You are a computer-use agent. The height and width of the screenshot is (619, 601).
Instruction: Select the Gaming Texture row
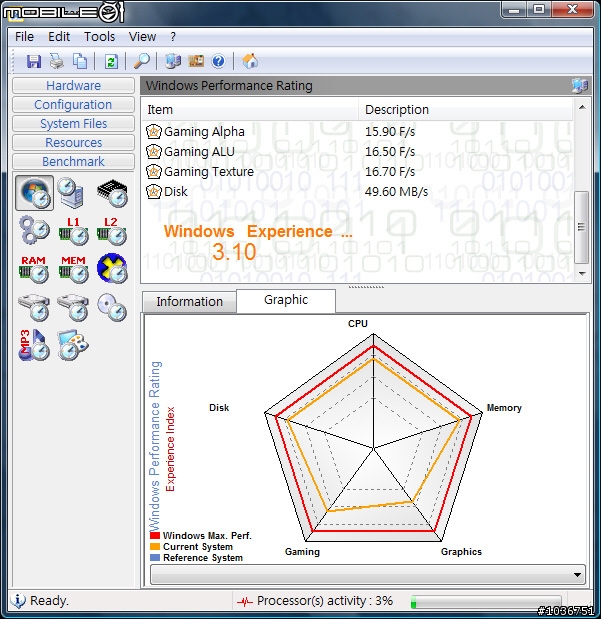(x=357, y=172)
